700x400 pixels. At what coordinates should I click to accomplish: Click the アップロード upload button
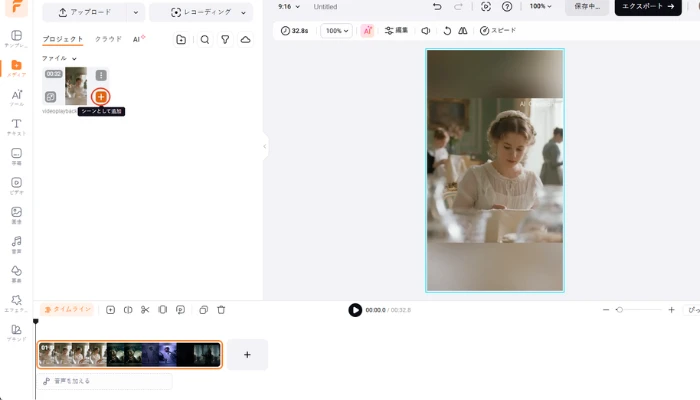click(x=84, y=13)
